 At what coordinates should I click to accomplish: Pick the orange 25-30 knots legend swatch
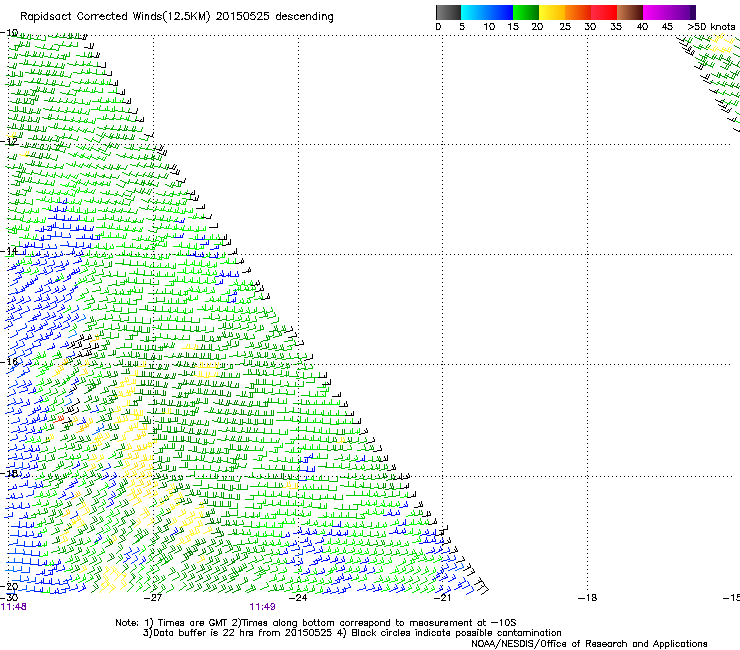(x=578, y=12)
